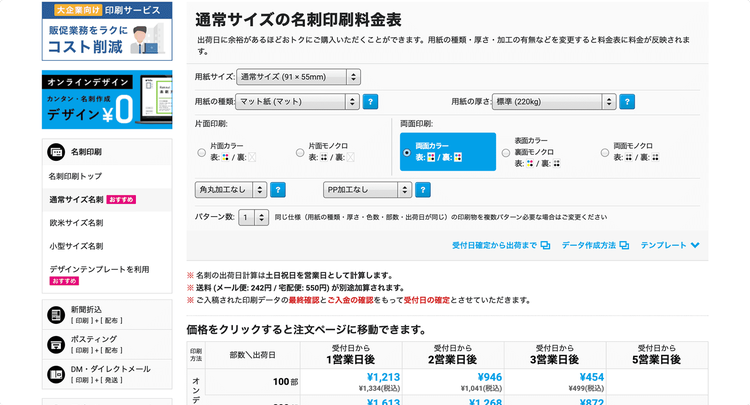
Task: Click external-window icon next to データ作成方法
Action: pyautogui.click(x=624, y=245)
